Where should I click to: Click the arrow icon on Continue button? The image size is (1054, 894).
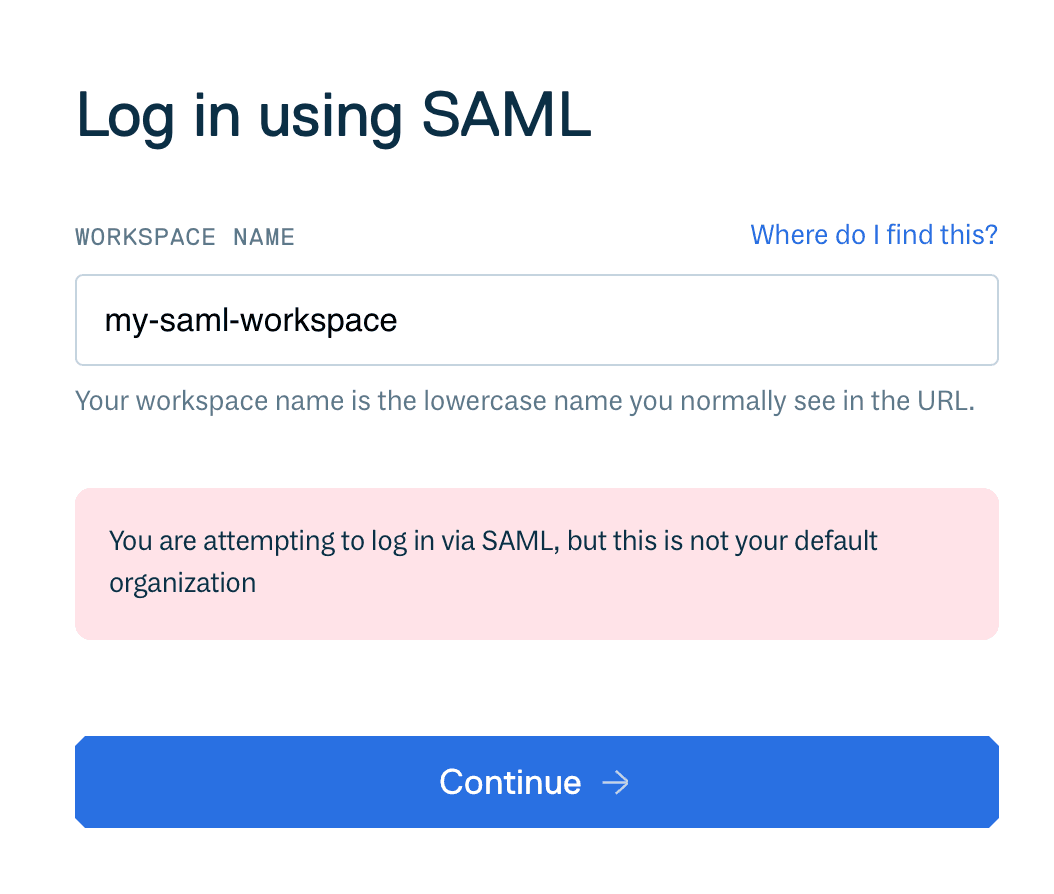(x=616, y=782)
